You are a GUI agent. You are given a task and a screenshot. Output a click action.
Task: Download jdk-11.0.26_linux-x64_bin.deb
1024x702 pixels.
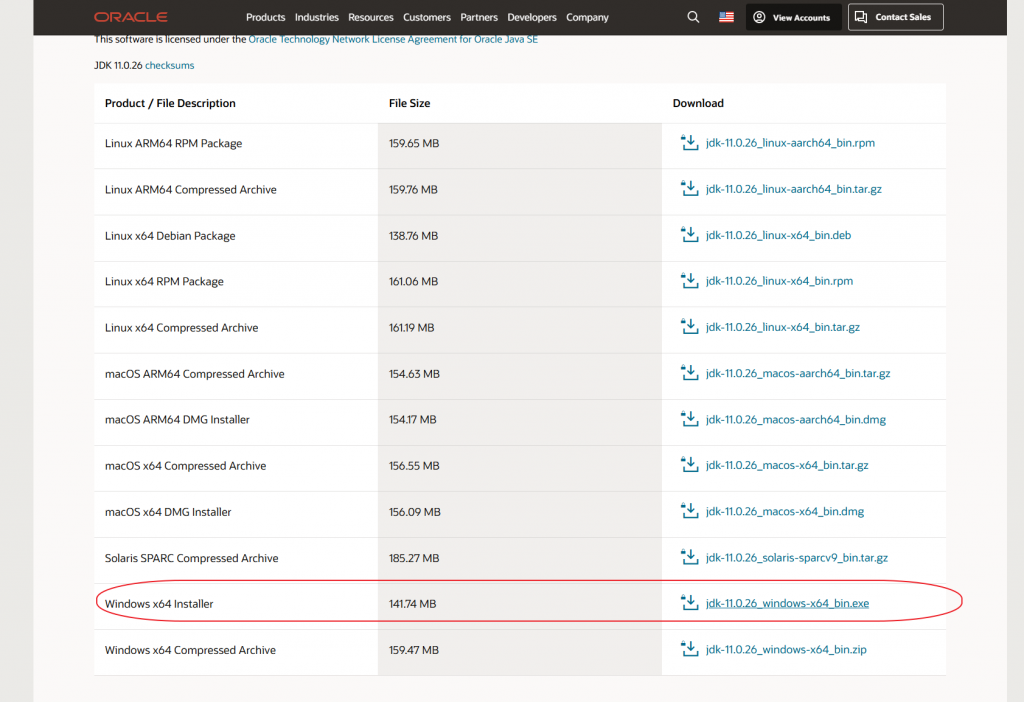(x=778, y=236)
